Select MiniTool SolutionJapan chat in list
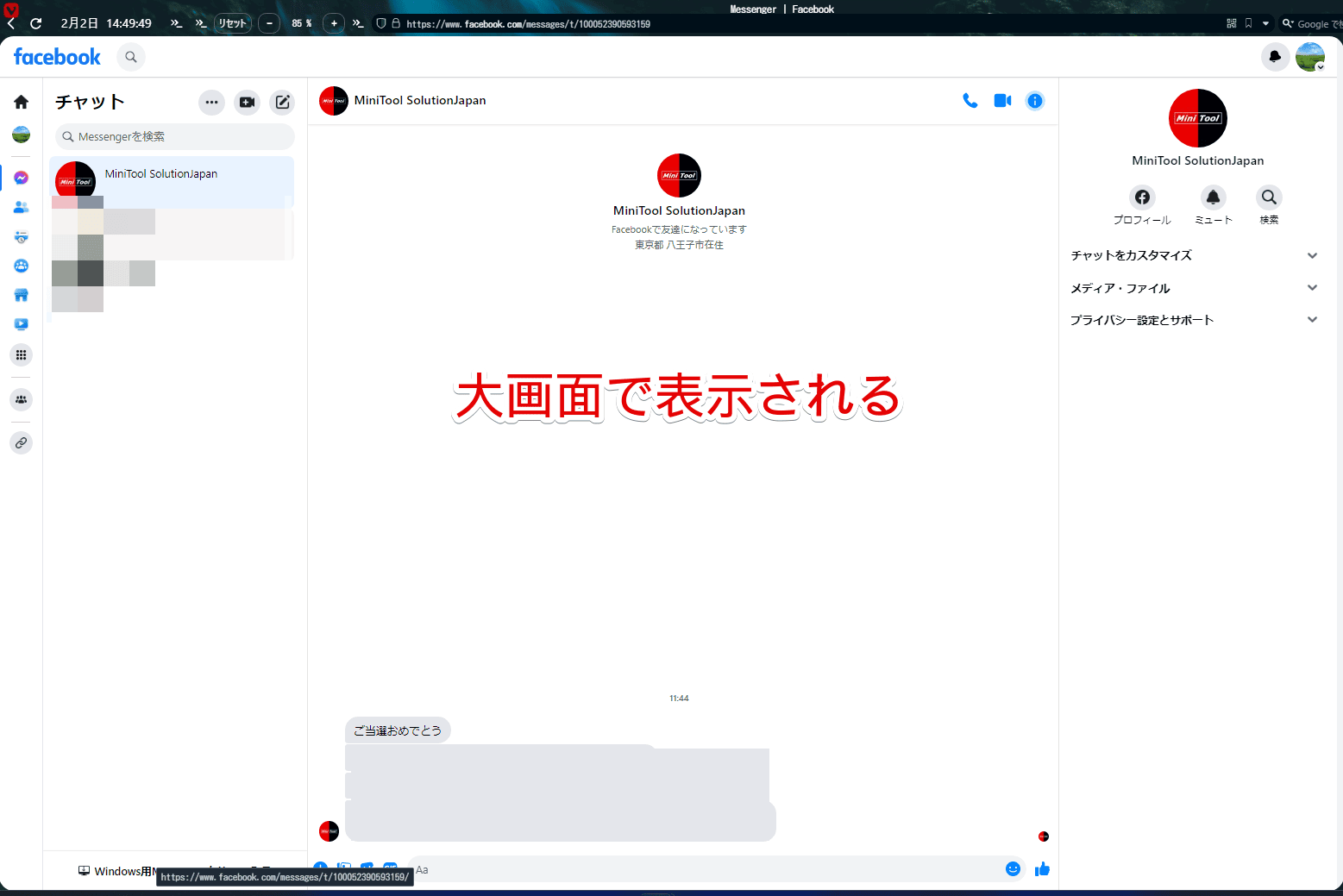The width and height of the screenshot is (1343, 896). pos(172,182)
